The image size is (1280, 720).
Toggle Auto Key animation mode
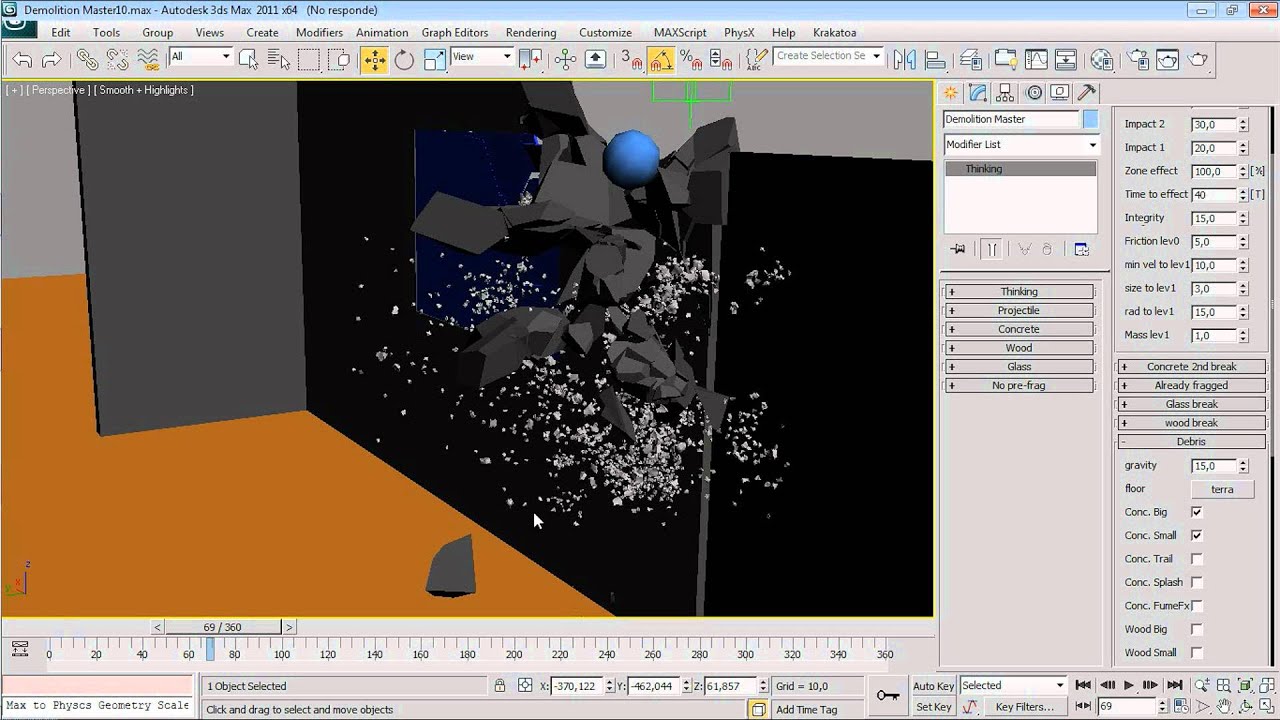click(933, 686)
